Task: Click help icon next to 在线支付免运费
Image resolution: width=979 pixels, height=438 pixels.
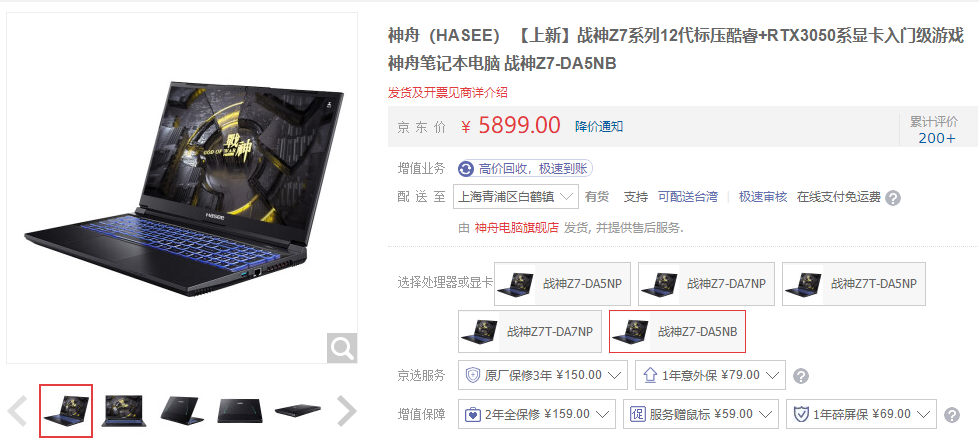Action: click(x=893, y=198)
